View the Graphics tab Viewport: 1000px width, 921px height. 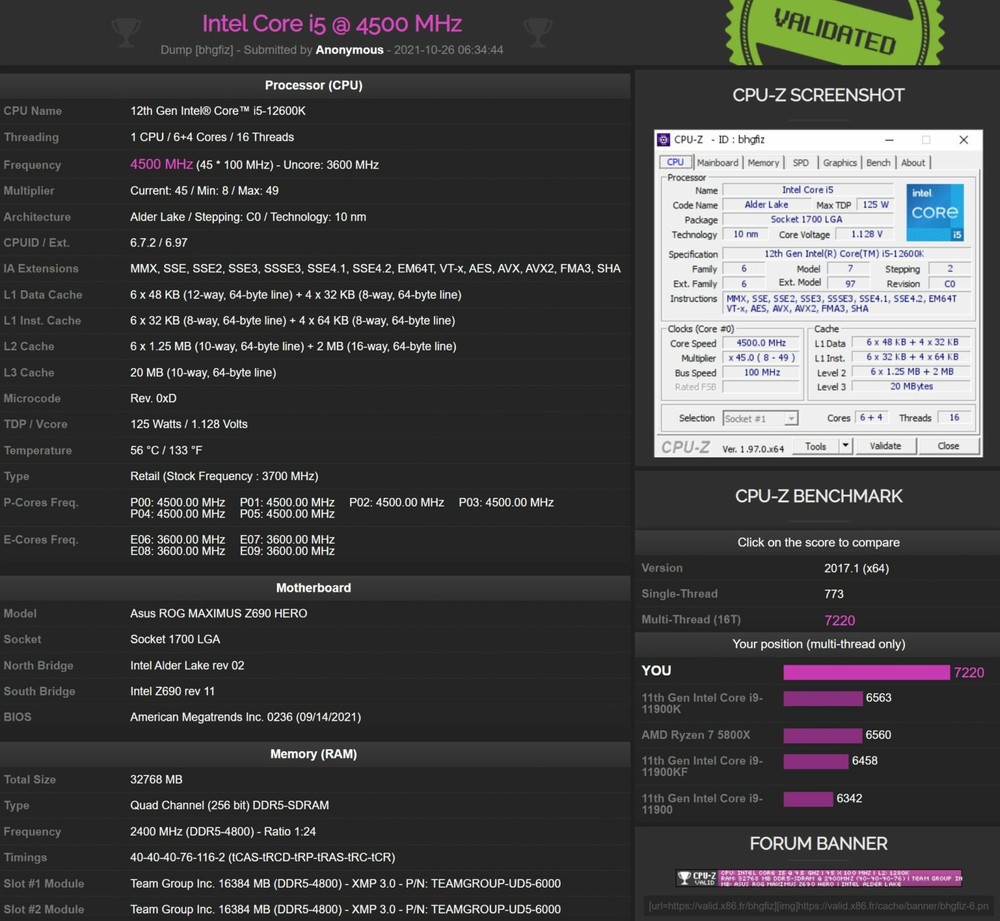tap(840, 162)
